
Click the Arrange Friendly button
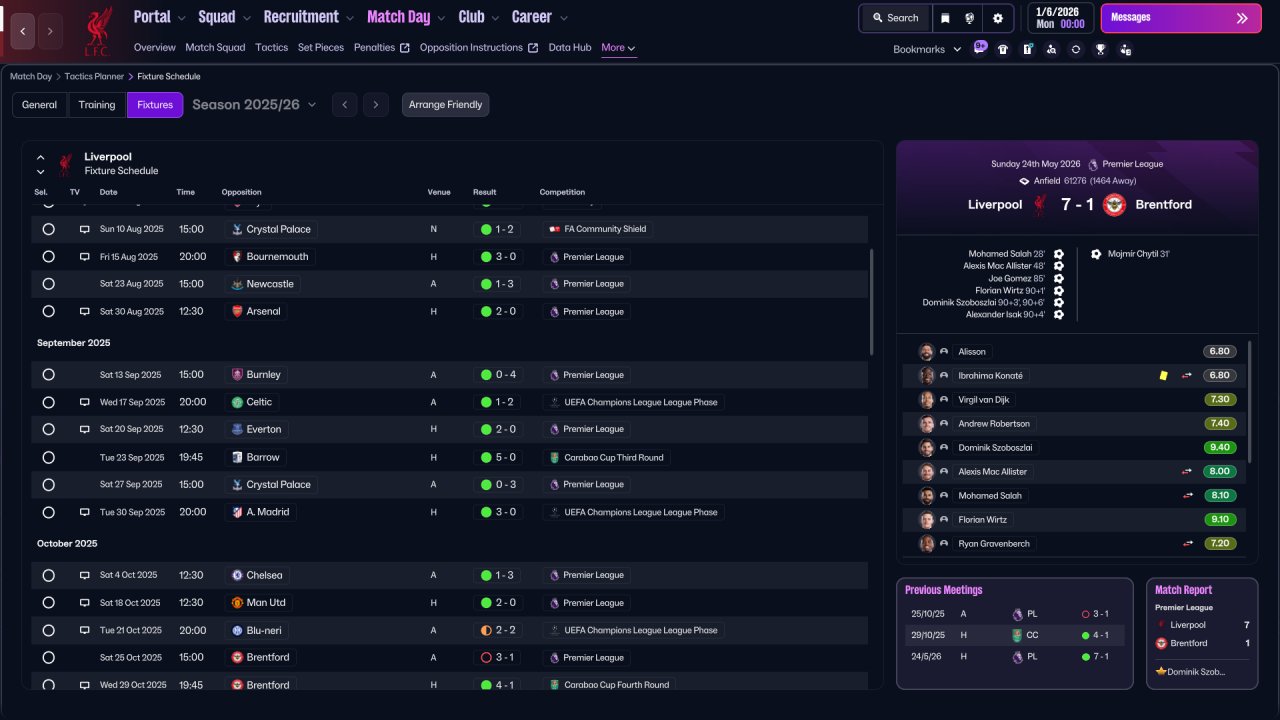click(445, 105)
